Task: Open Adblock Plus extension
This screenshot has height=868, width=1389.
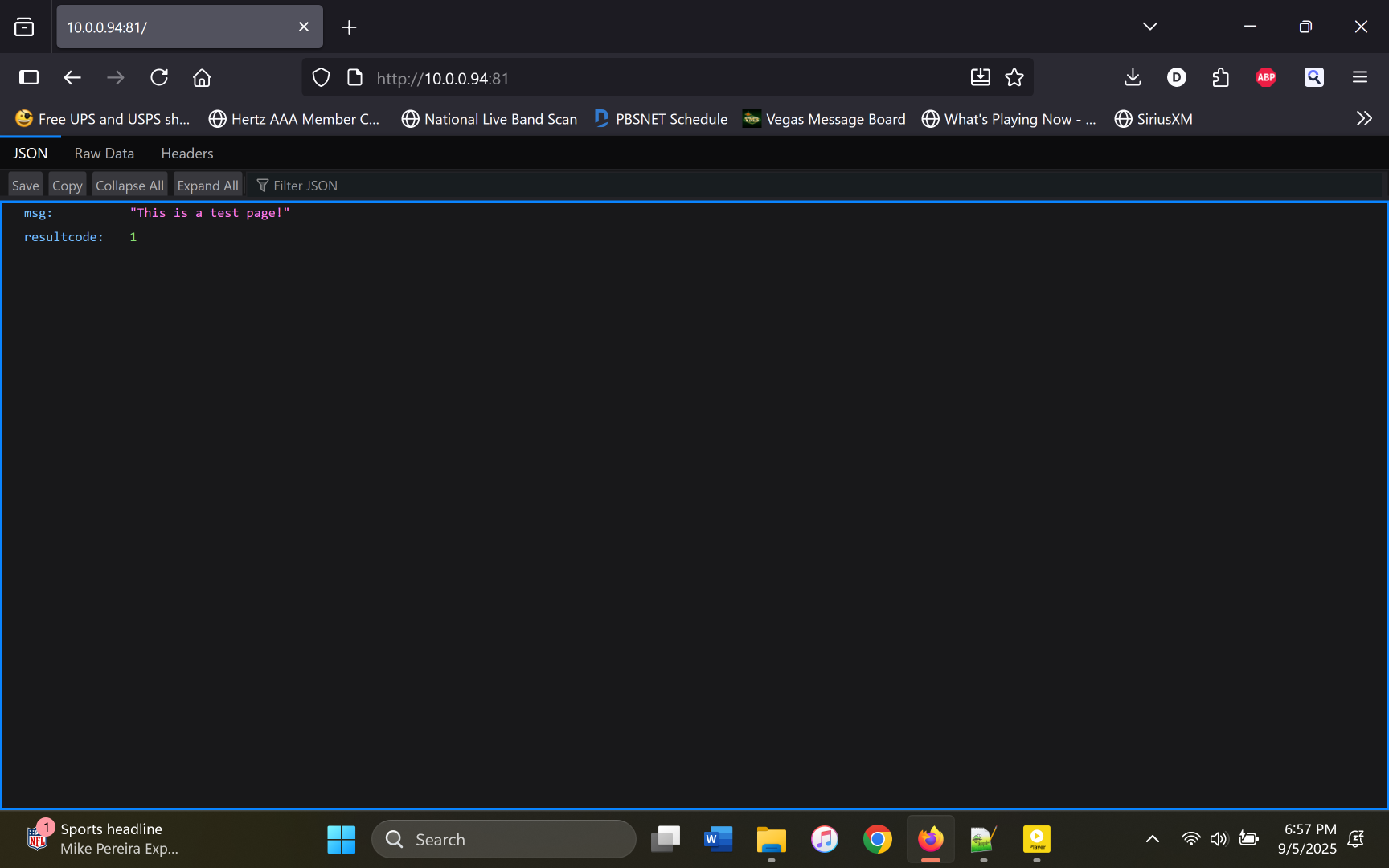Action: [1266, 77]
